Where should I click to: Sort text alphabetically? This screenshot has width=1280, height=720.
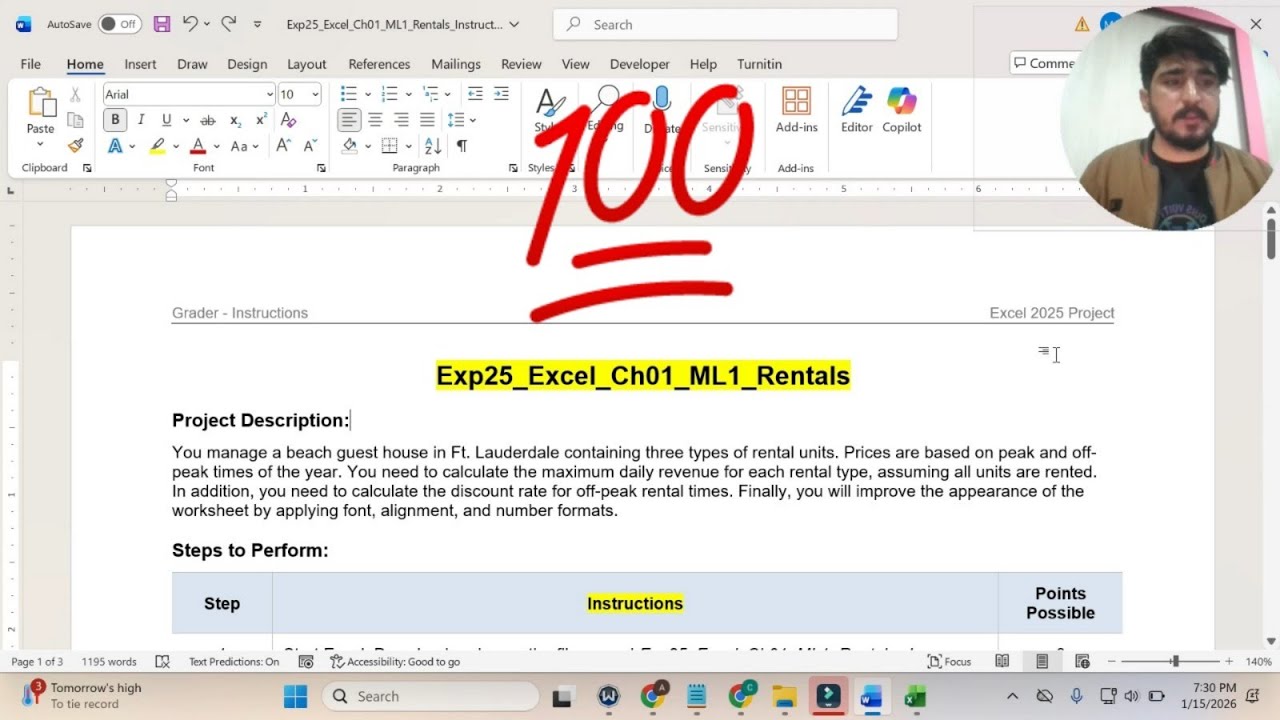pos(433,146)
